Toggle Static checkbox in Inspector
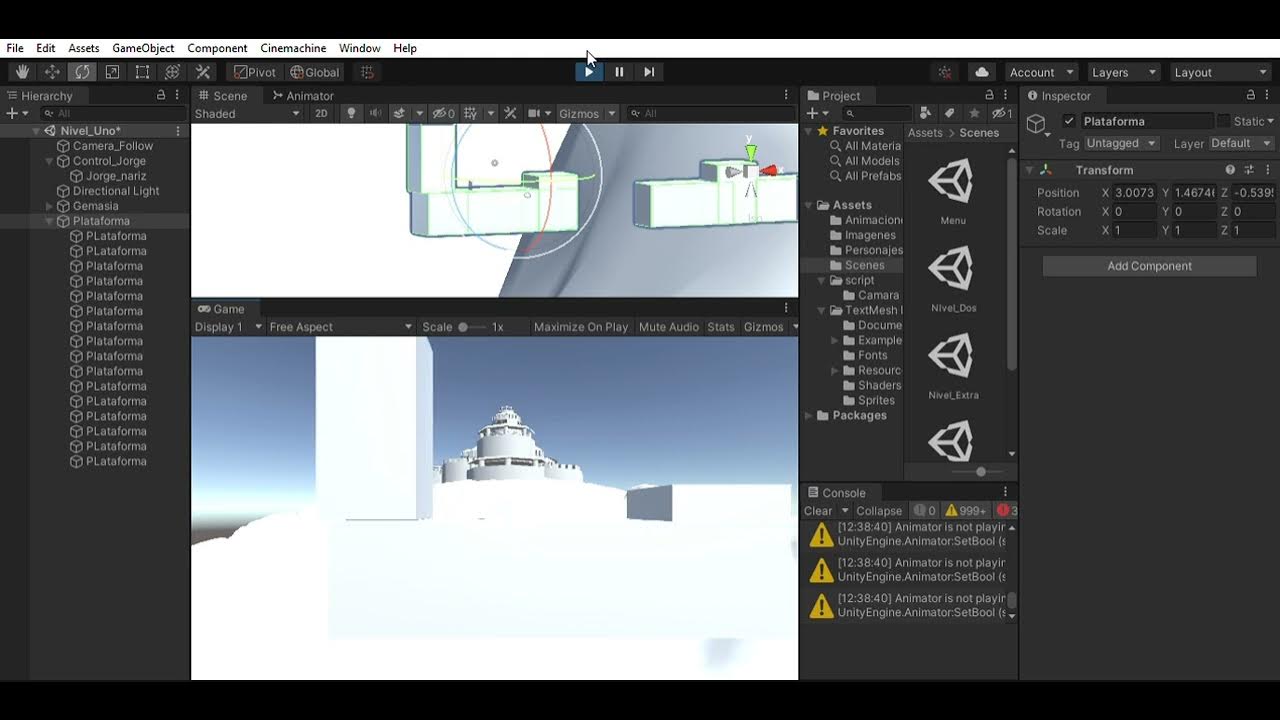Viewport: 1280px width, 720px height. 1223,121
